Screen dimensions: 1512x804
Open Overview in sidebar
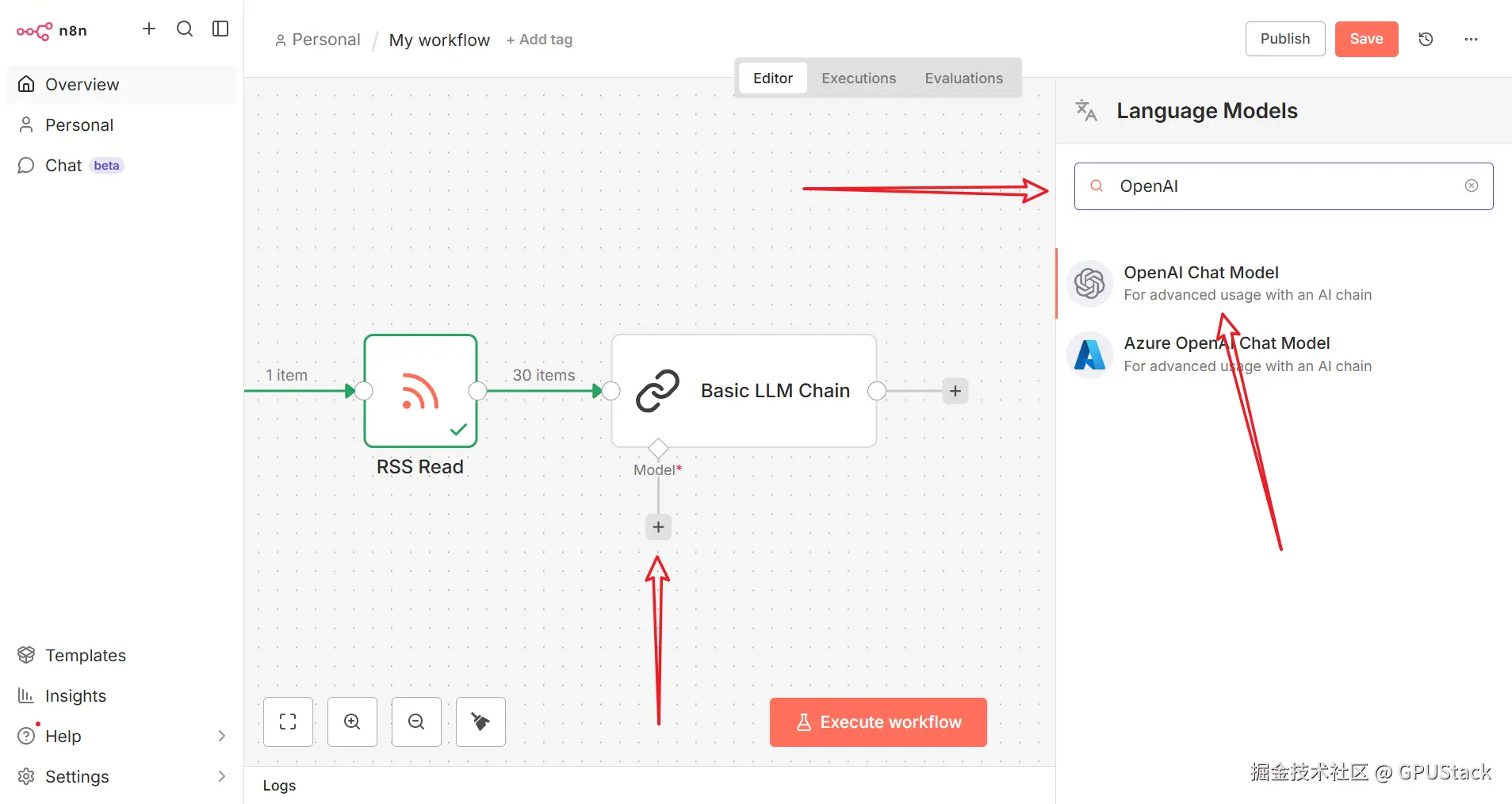122,84
